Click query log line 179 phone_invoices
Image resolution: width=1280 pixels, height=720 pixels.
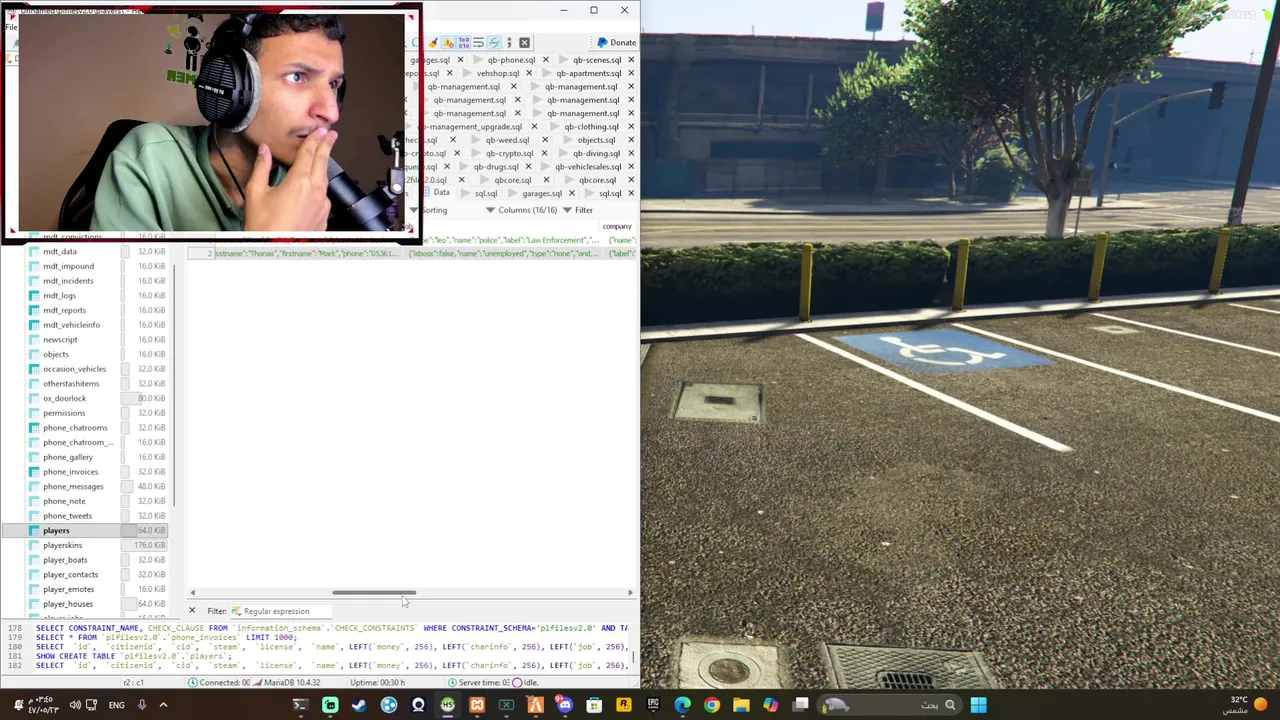(x=165, y=637)
